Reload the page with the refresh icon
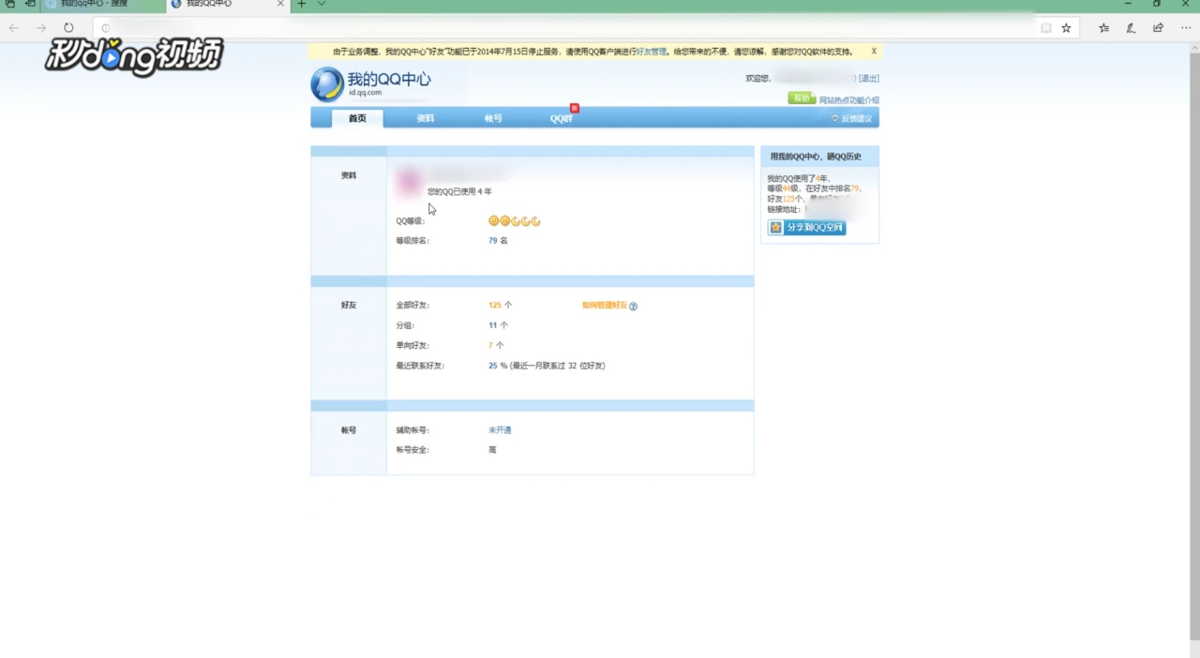Screen dimensions: 1200x658 (x=68, y=28)
